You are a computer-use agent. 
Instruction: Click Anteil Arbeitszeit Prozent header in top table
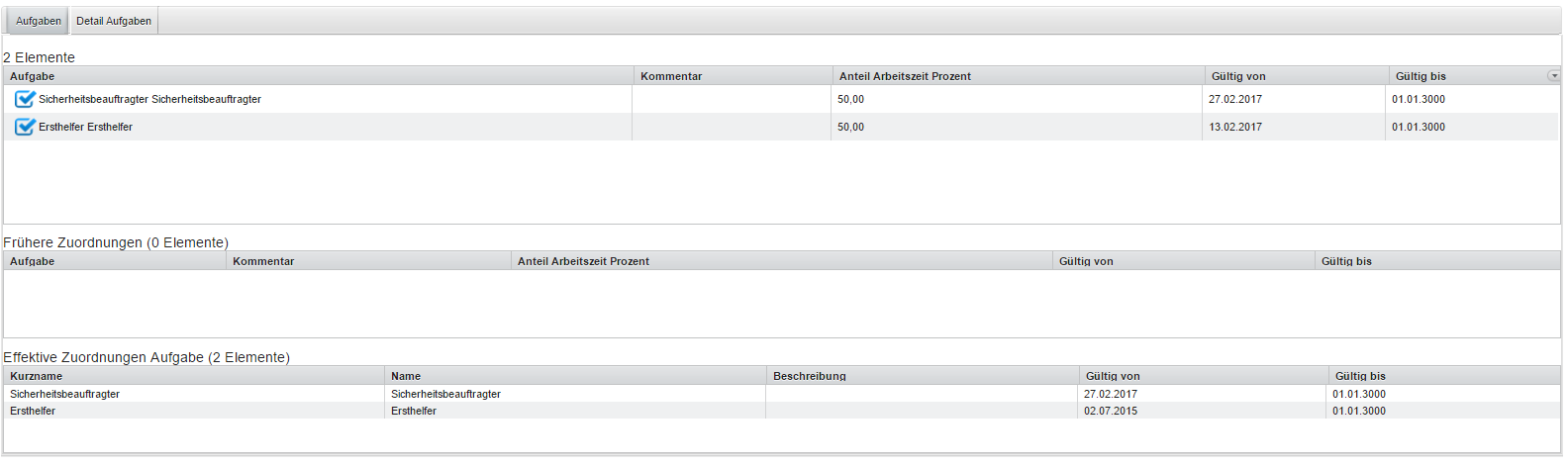tap(905, 76)
